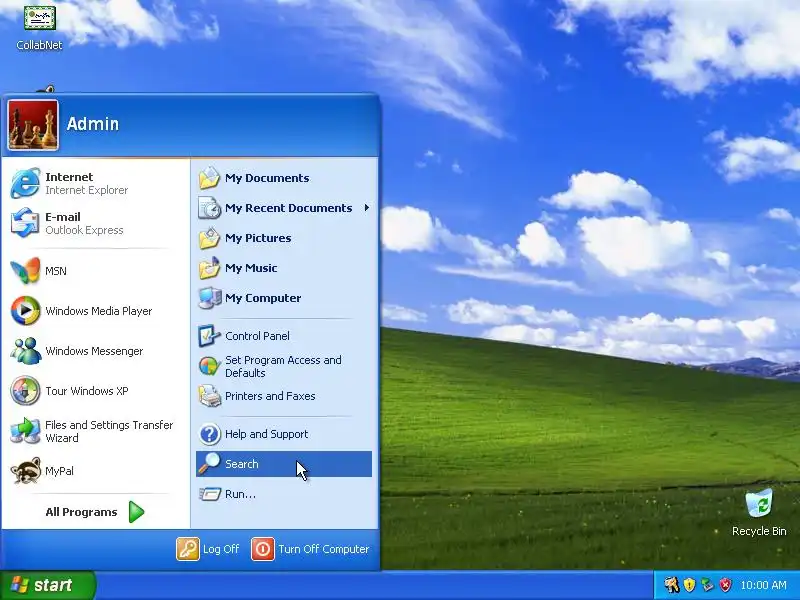Click the green start button

coord(47,585)
